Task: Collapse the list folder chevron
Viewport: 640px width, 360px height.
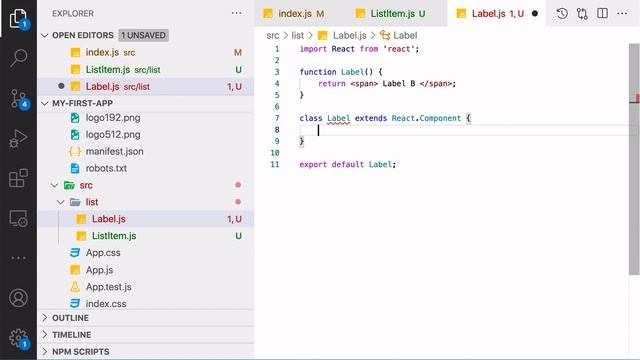Action: pos(60,202)
